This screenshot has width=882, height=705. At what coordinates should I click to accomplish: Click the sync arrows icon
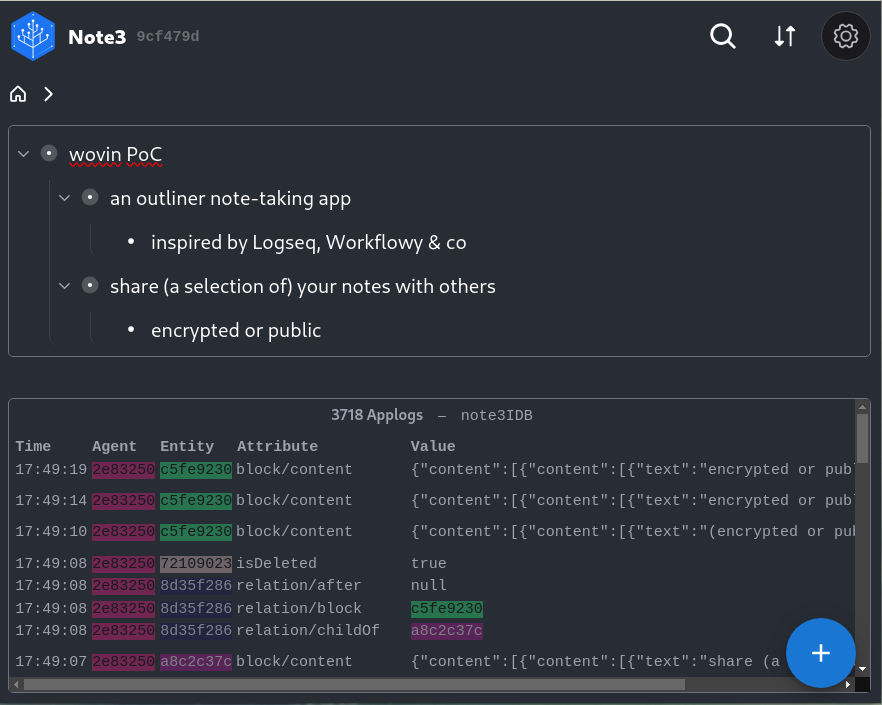785,36
